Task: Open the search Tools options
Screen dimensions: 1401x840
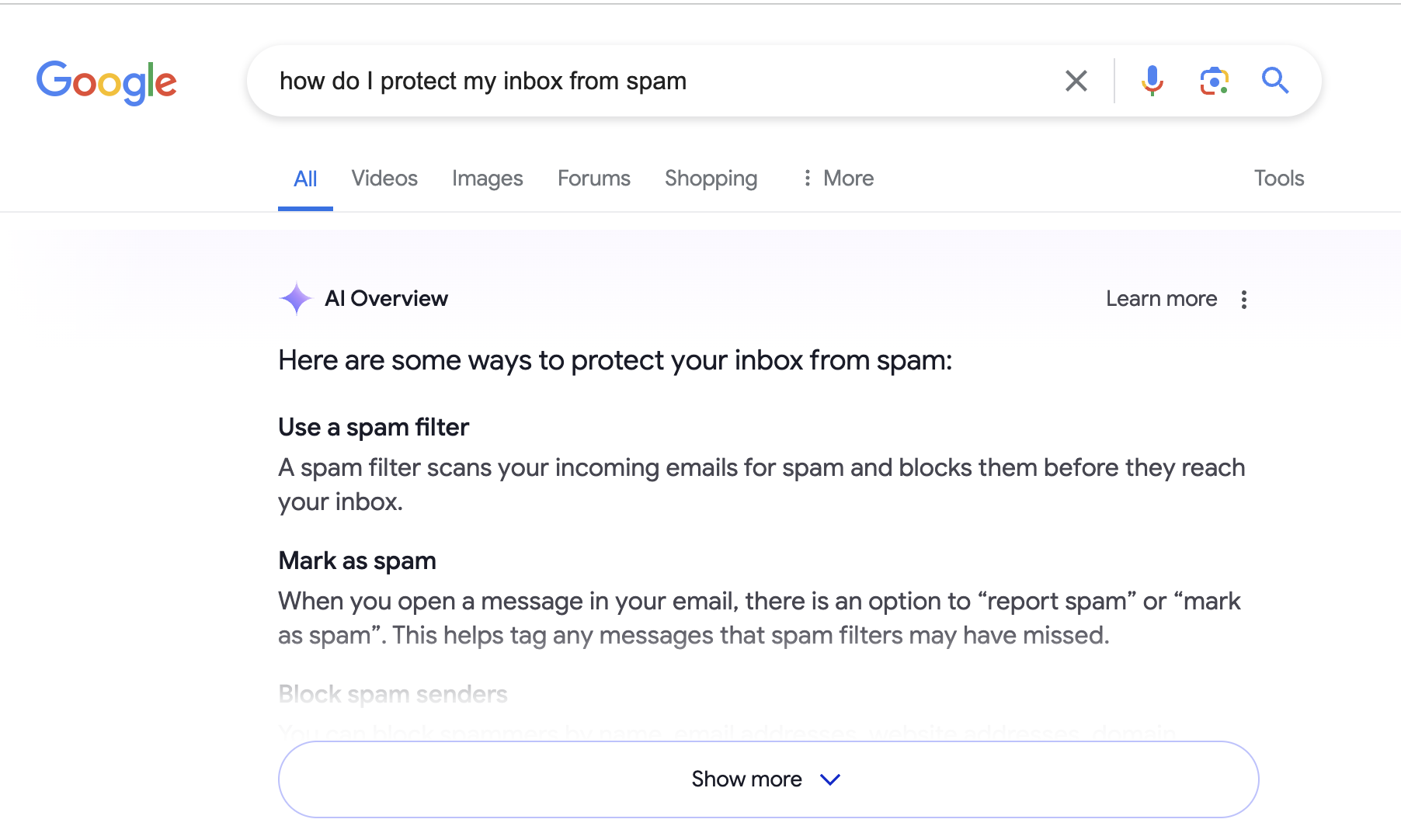Action: click(1278, 179)
